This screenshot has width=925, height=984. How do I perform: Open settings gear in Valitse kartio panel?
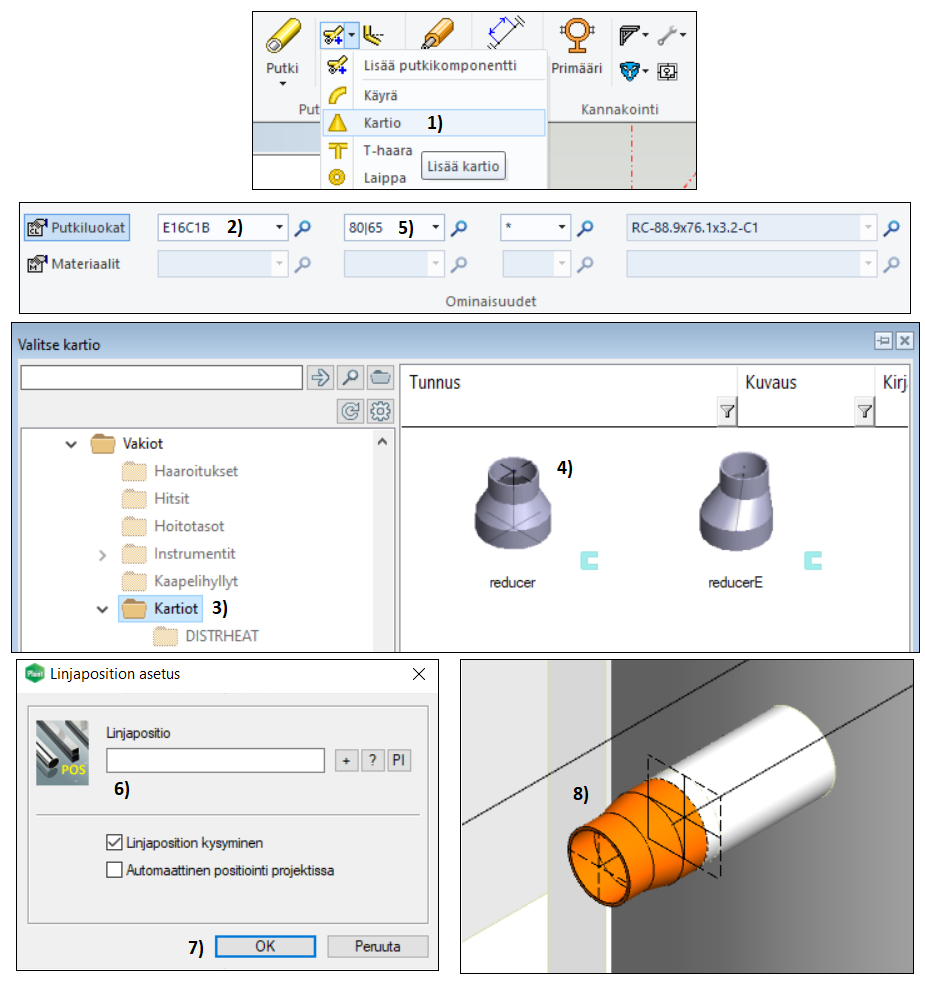click(x=380, y=410)
